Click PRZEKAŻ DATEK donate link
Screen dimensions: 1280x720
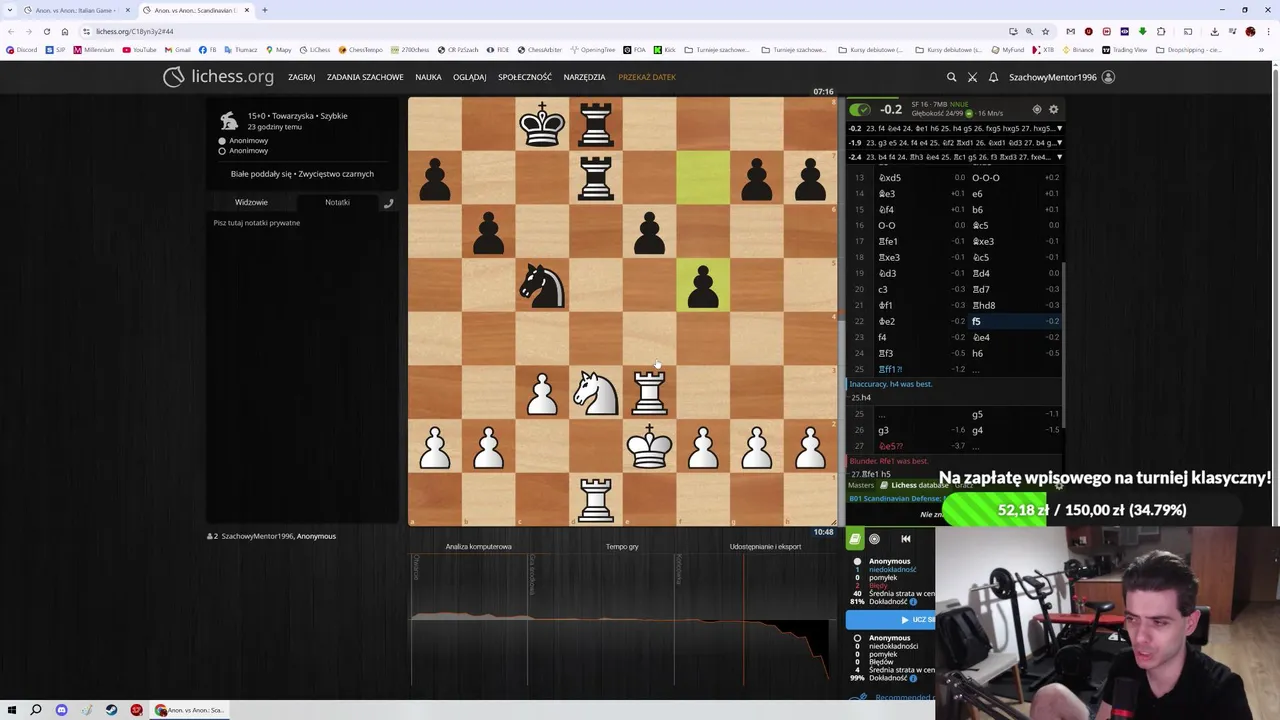[647, 77]
